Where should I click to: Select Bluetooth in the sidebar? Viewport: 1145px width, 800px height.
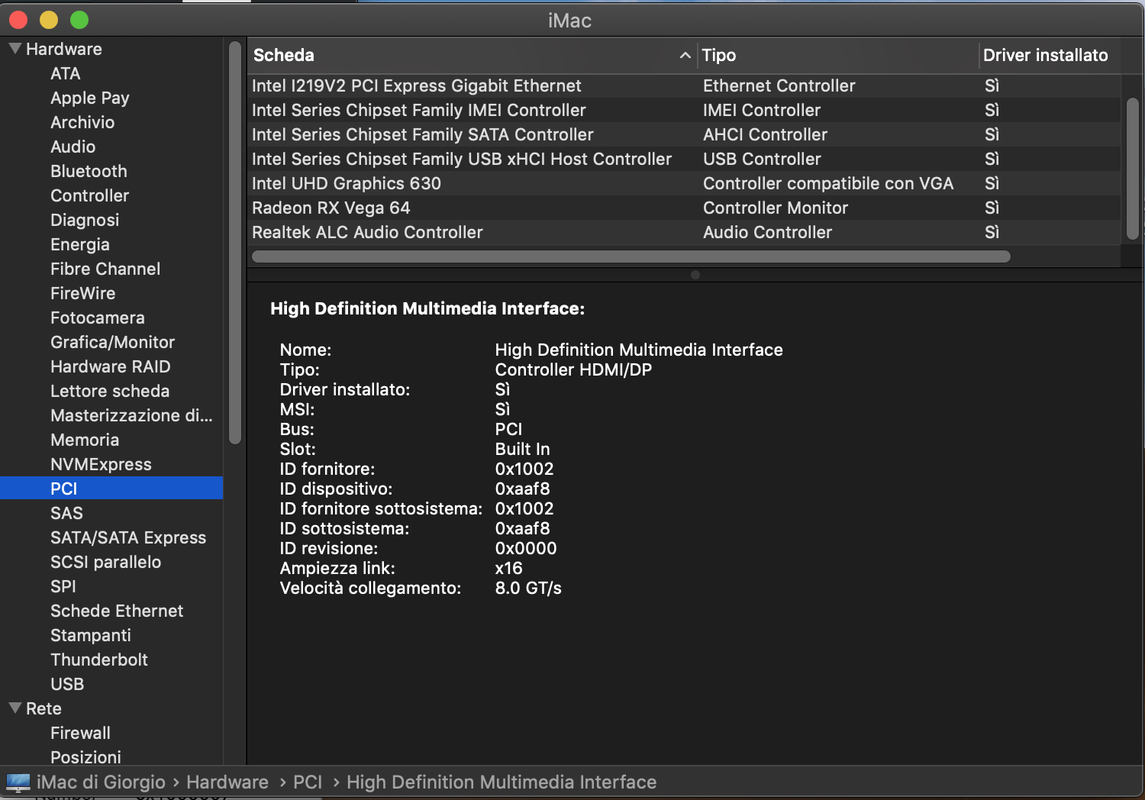click(88, 172)
